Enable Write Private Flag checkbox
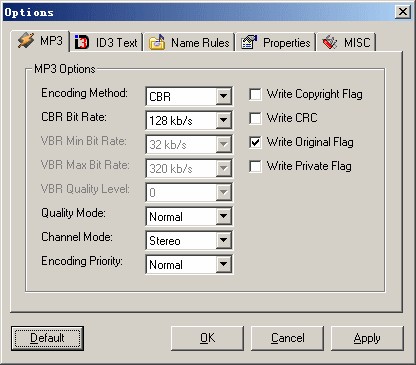Viewport: 416px width, 365px height. (x=255, y=166)
